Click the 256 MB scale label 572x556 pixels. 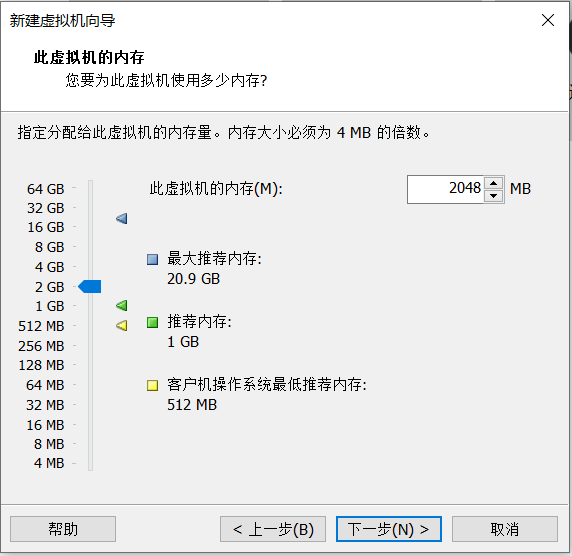click(x=41, y=346)
